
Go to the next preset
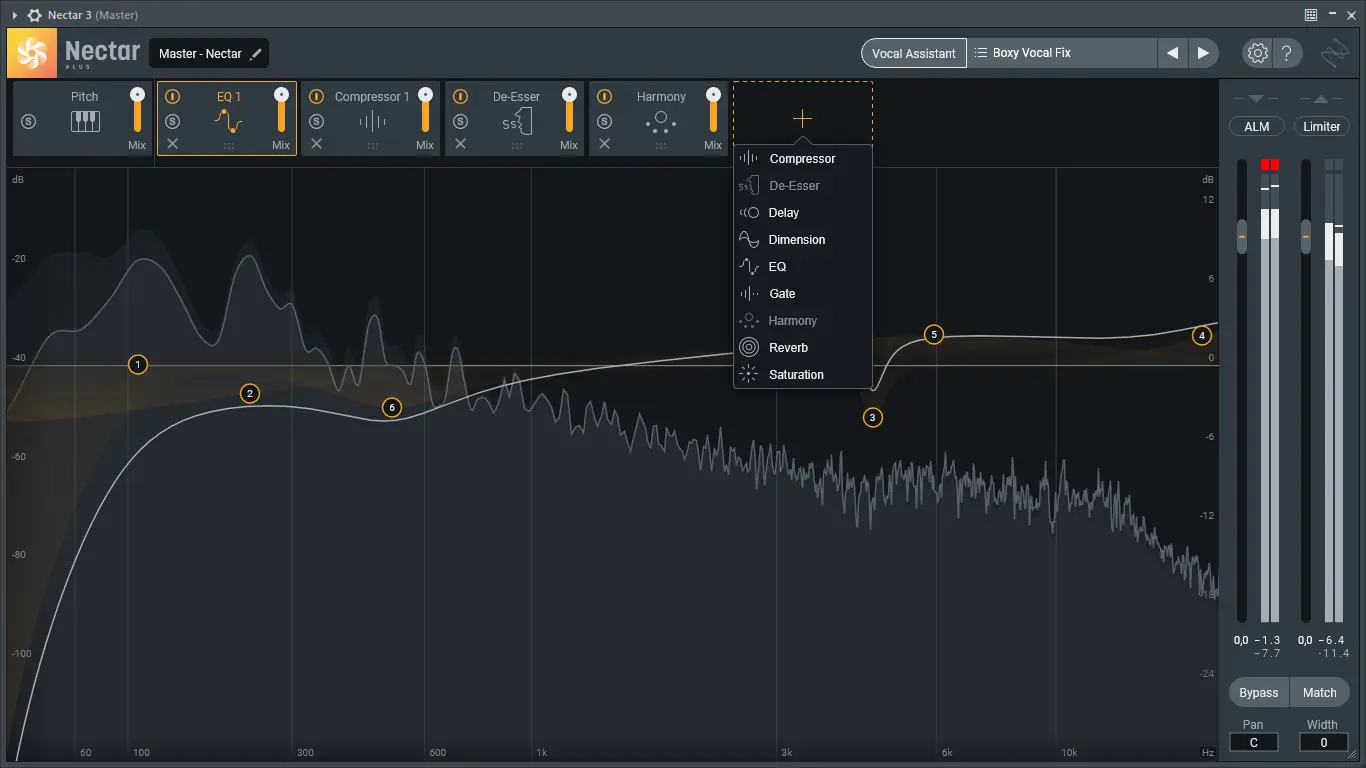pos(1203,53)
